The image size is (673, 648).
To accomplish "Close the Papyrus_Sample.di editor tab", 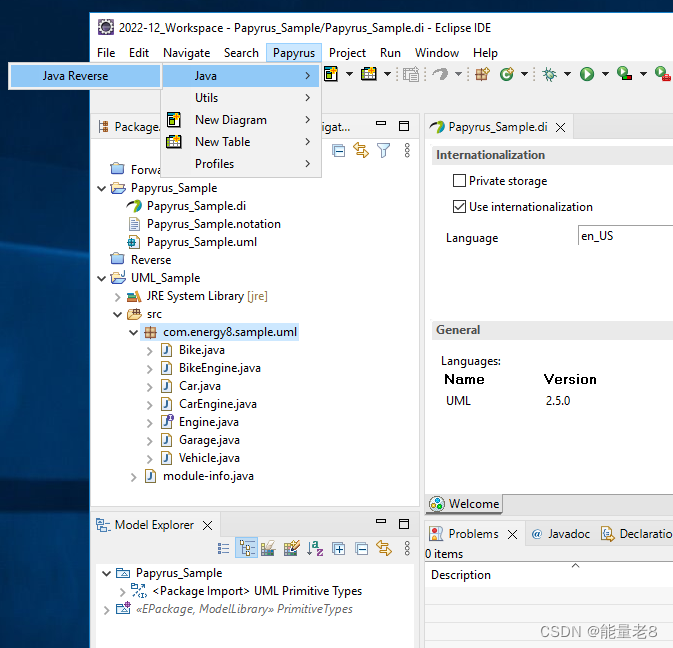I will tap(560, 127).
